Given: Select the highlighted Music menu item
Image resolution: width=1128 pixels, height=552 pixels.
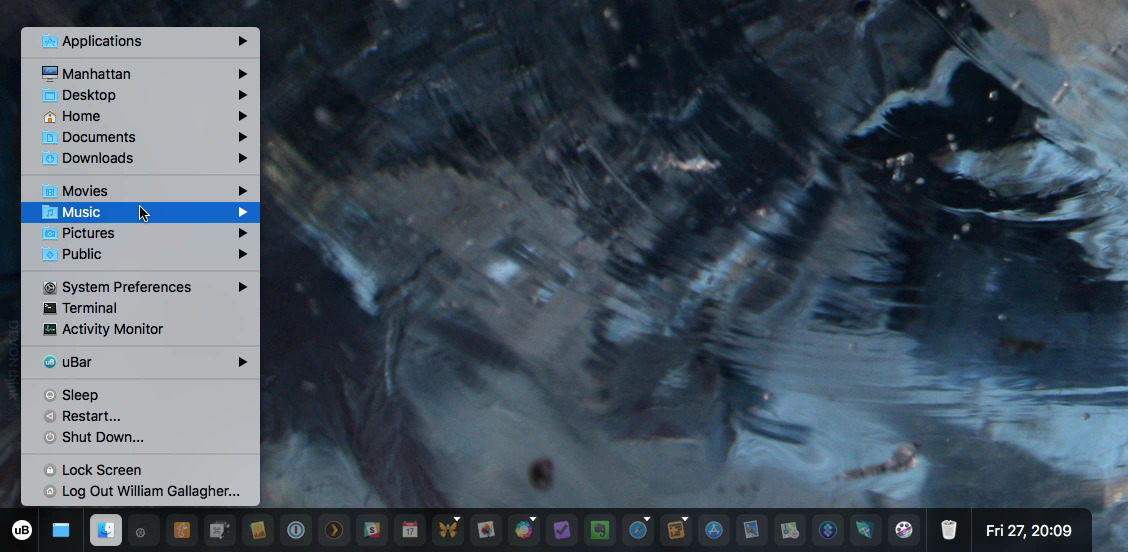Looking at the screenshot, I should (140, 212).
